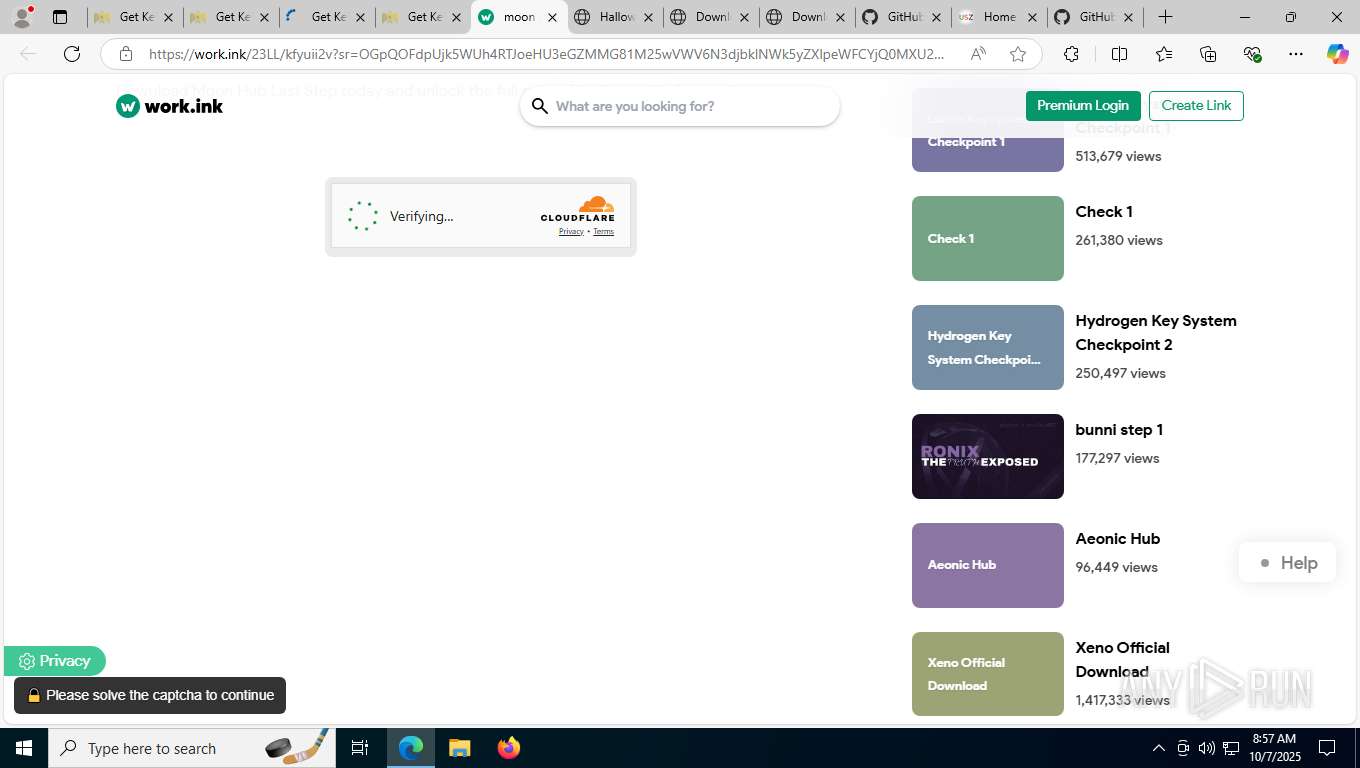Click the 'Please solve the captcha' notice

150,695
